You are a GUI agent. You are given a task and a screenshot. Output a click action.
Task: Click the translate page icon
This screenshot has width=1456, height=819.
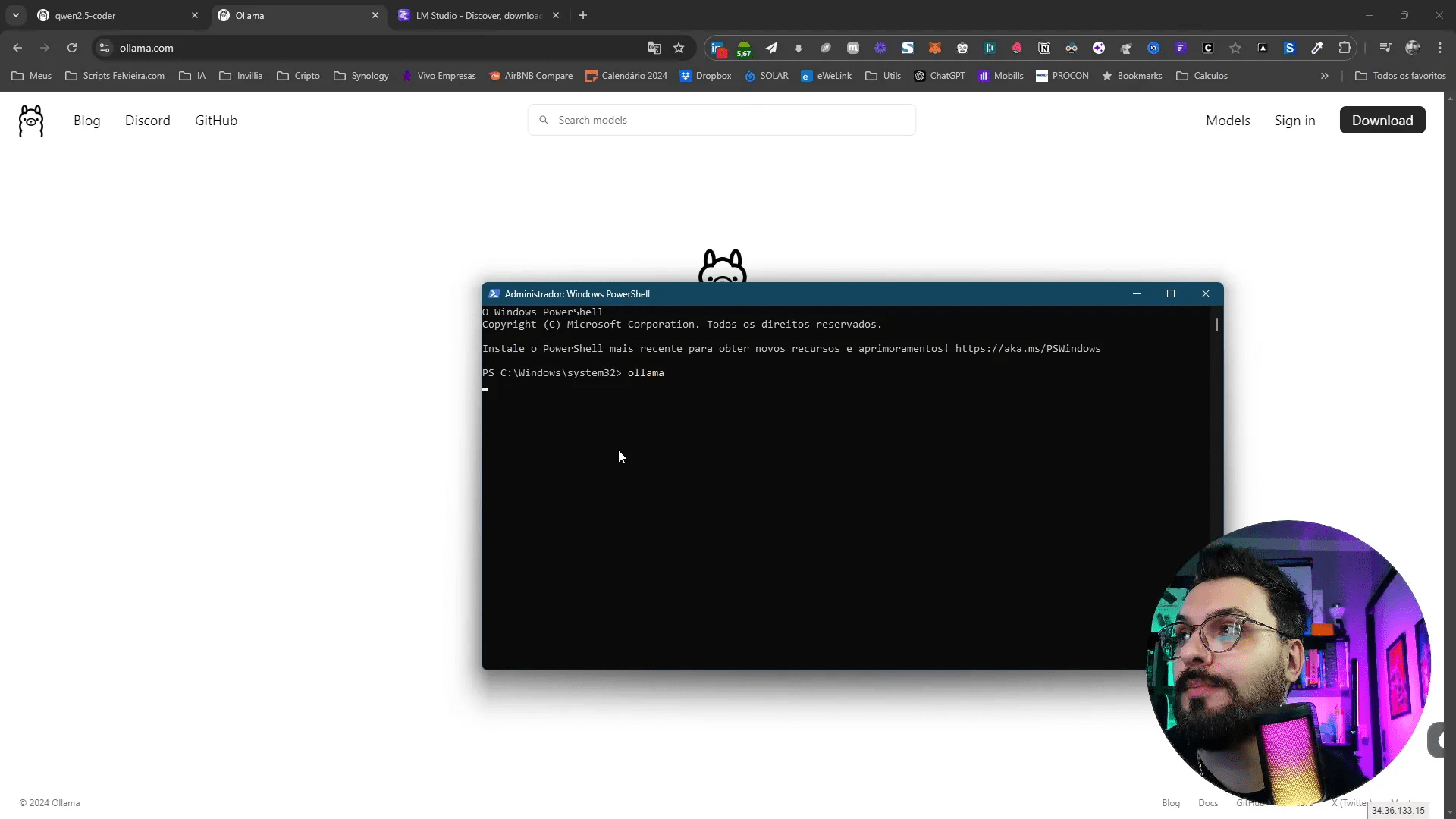[x=654, y=48]
